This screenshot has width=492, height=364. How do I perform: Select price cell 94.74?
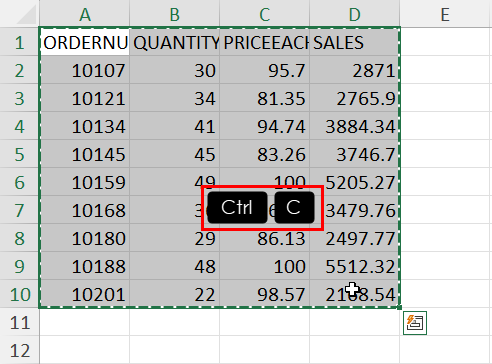coord(265,126)
